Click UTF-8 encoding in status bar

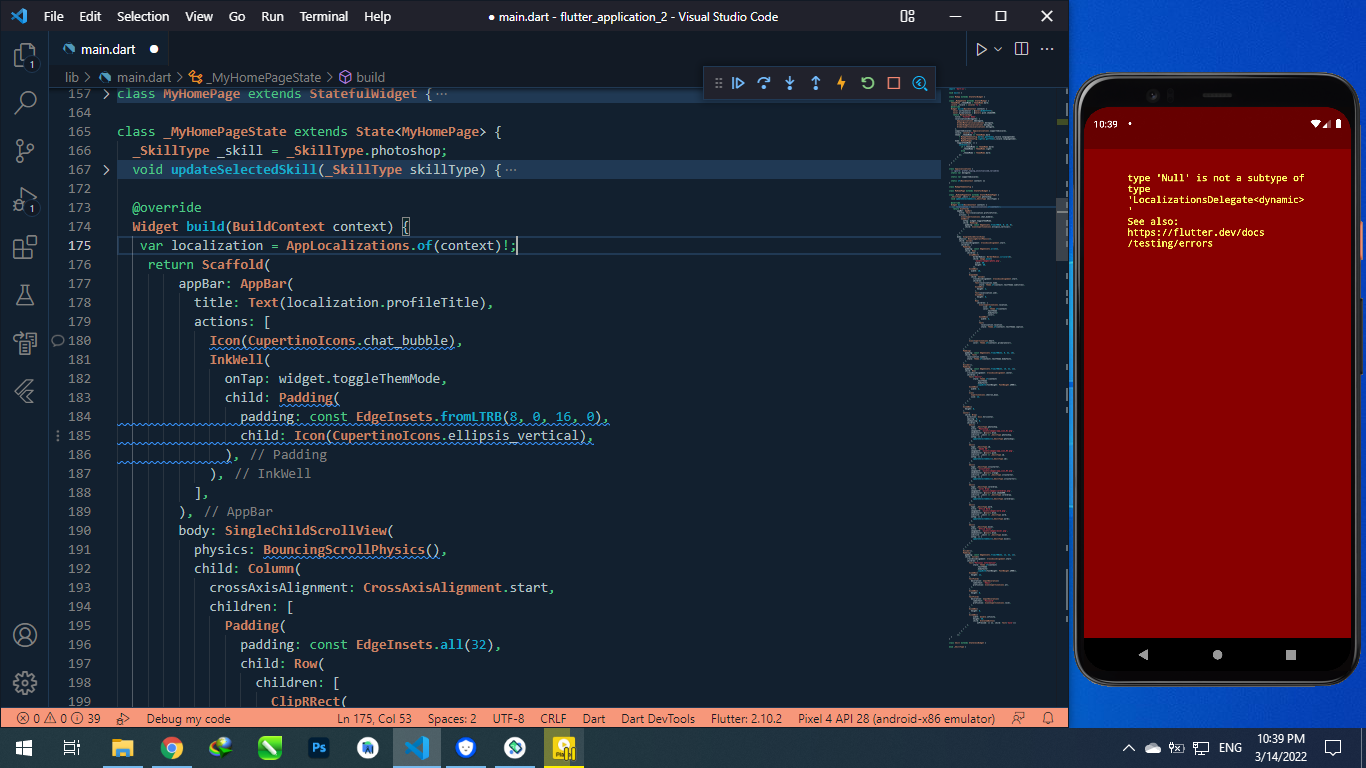click(x=508, y=718)
